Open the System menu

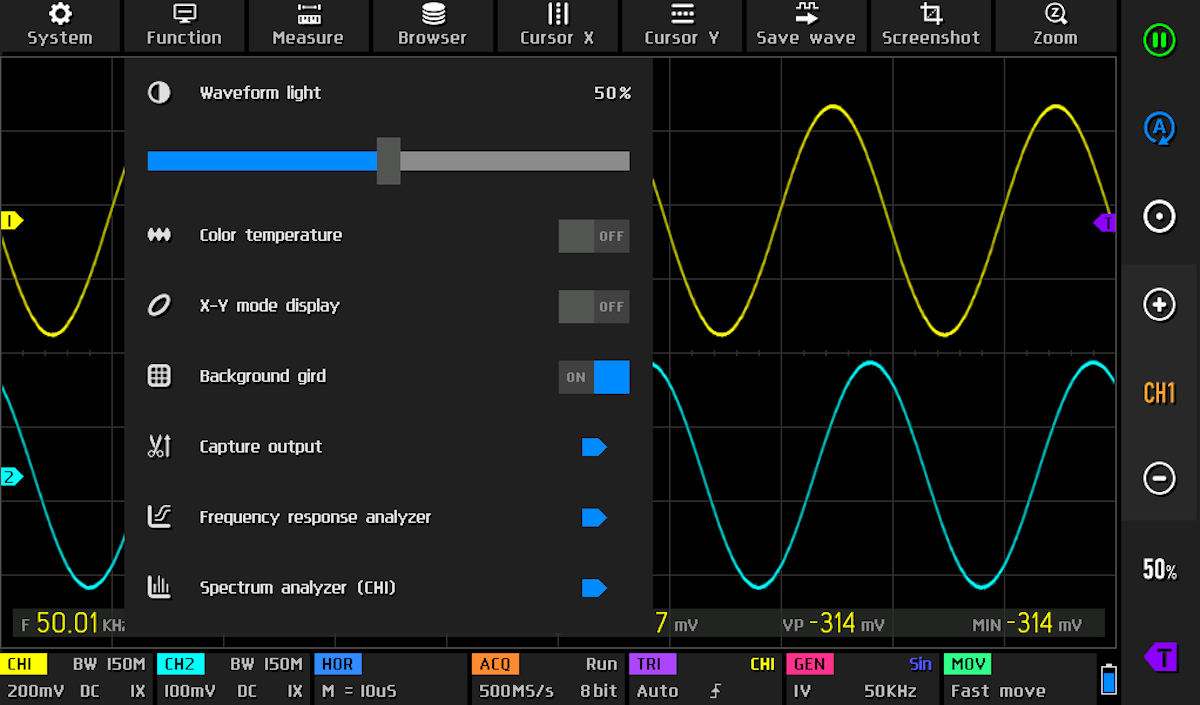pyautogui.click(x=60, y=25)
